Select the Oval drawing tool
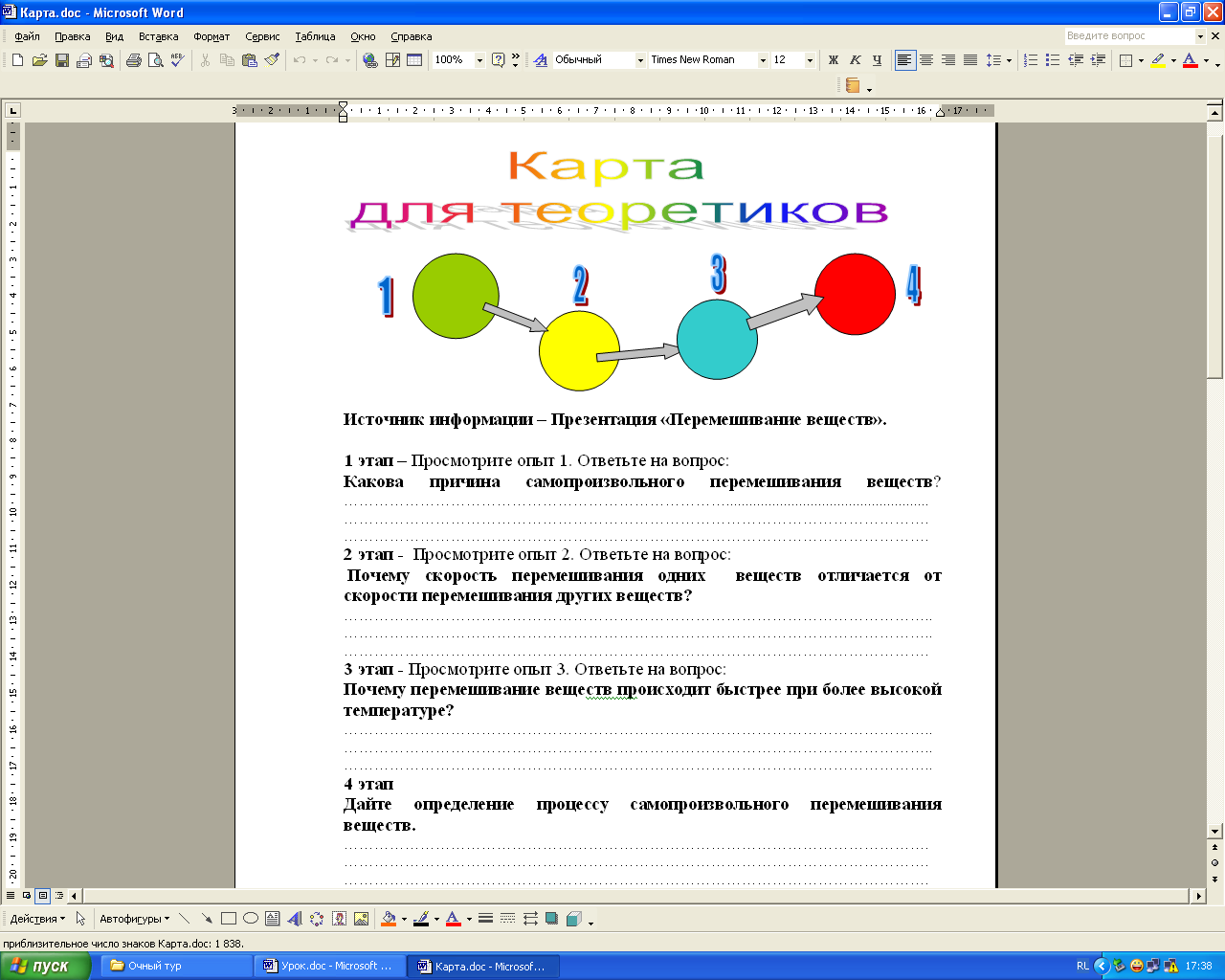Image resolution: width=1225 pixels, height=980 pixels. pos(250,919)
